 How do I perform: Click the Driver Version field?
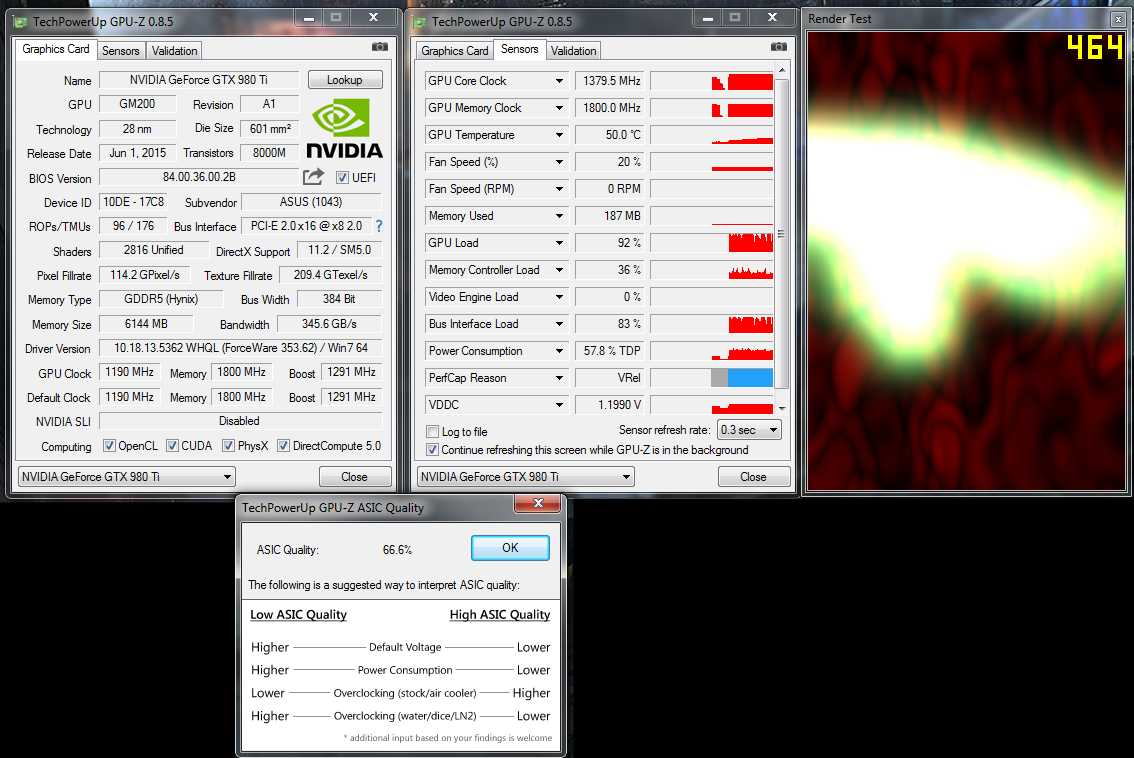click(241, 348)
